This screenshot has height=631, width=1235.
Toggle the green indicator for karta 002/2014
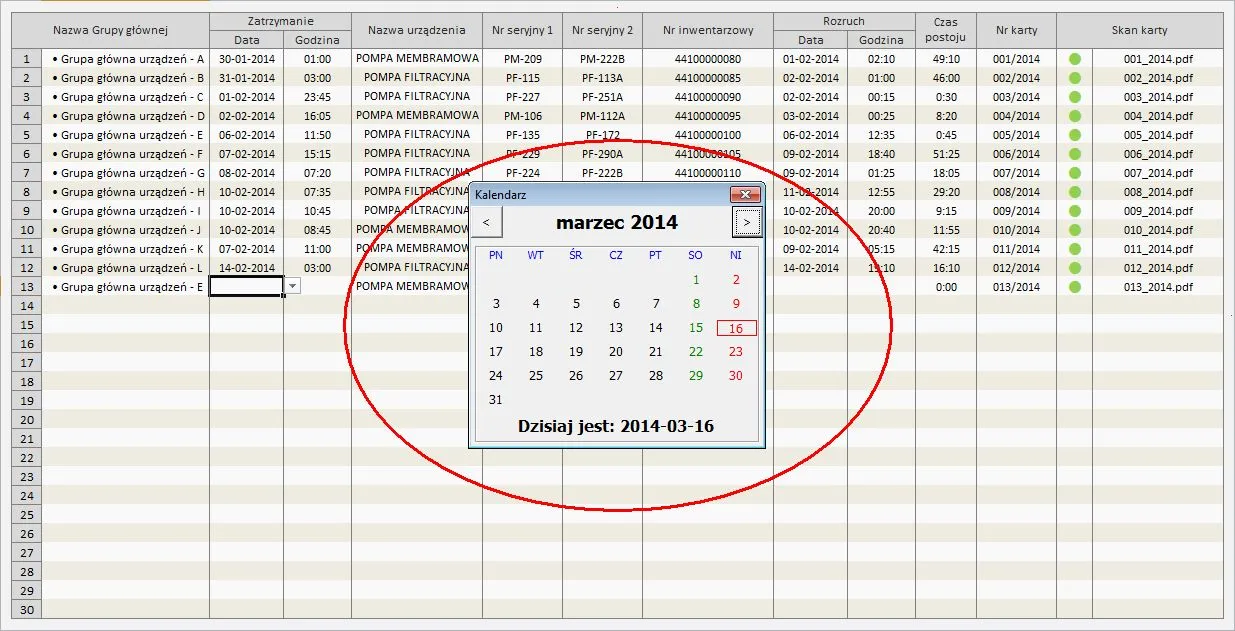[1074, 78]
